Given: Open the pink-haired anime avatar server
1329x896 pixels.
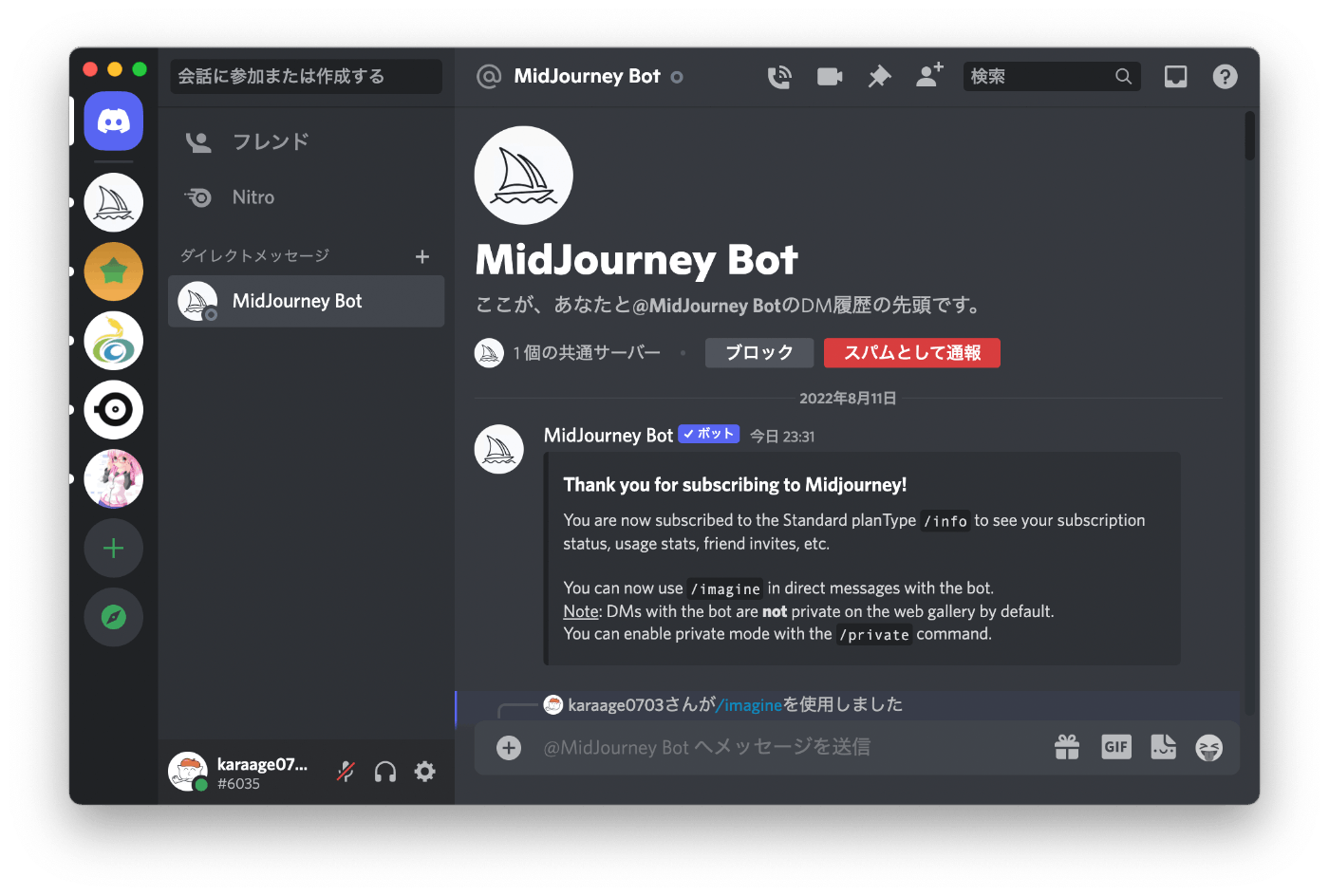Looking at the screenshot, I should (114, 479).
